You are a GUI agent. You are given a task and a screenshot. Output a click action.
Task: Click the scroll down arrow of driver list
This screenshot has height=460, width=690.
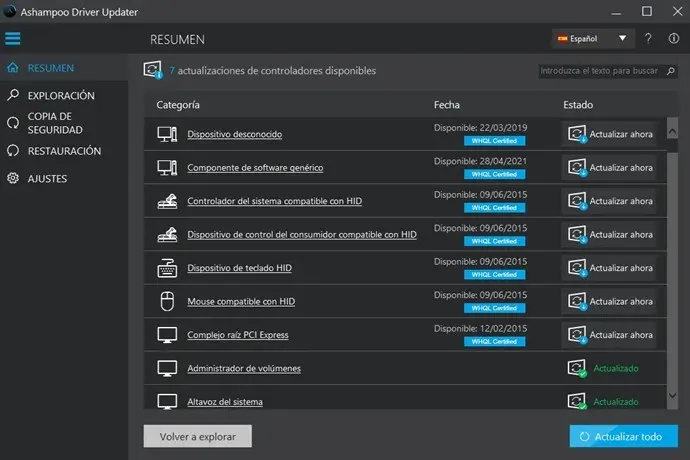[672, 395]
